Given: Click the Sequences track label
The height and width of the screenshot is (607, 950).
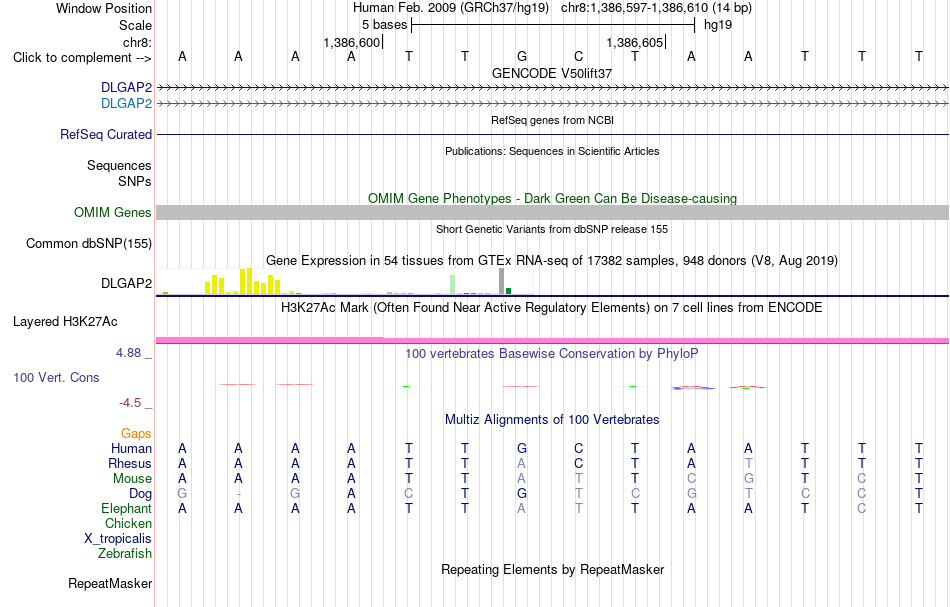Looking at the screenshot, I should coord(119,165).
